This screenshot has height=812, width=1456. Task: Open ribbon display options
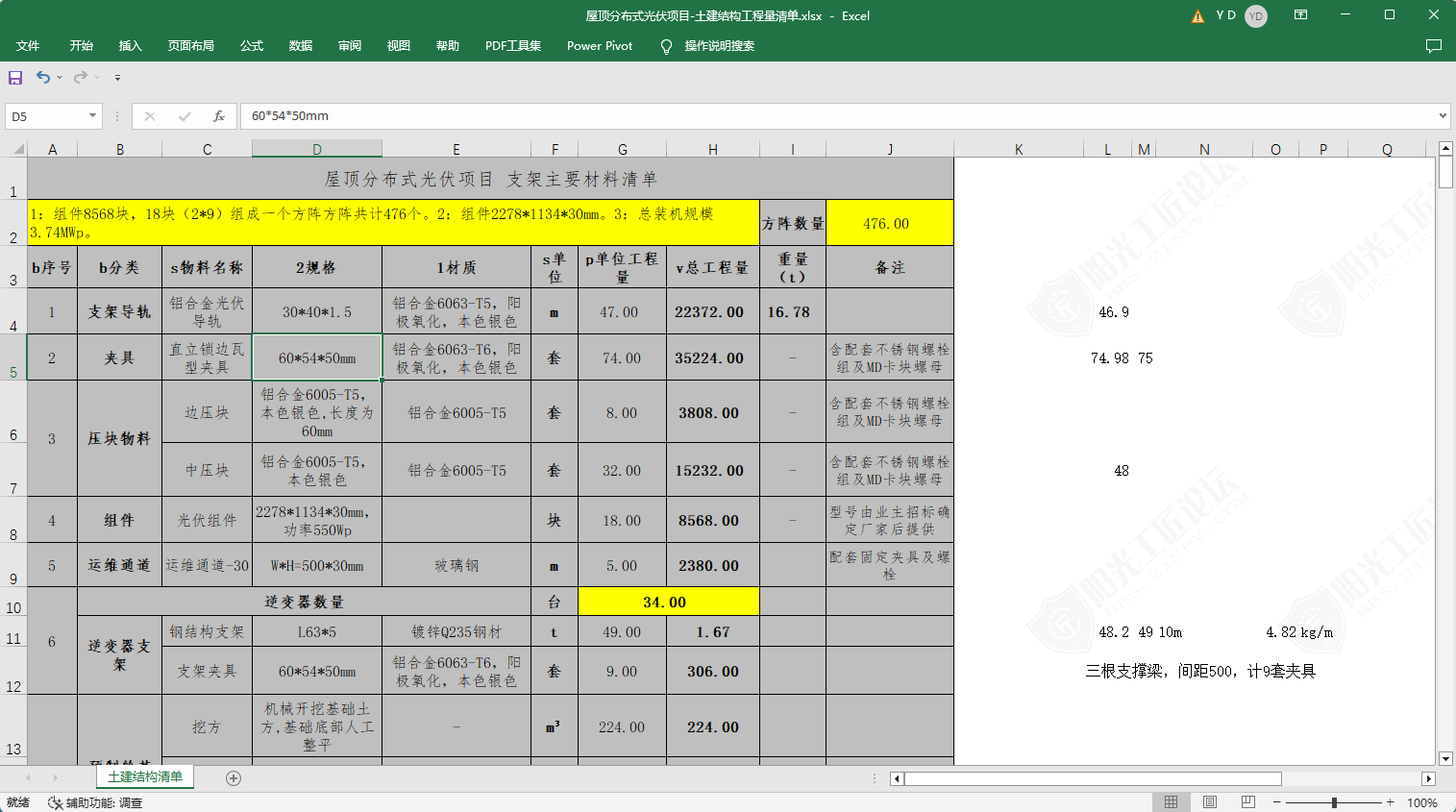click(1300, 15)
